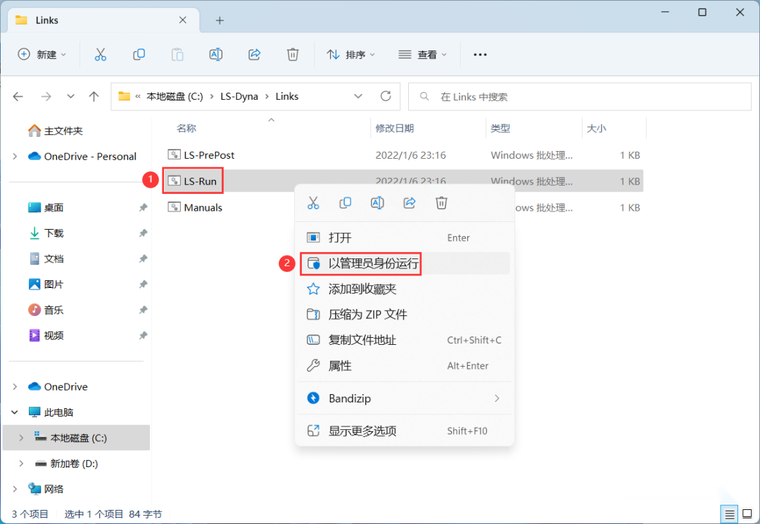Expand the 网络 tree node

(x=15, y=489)
